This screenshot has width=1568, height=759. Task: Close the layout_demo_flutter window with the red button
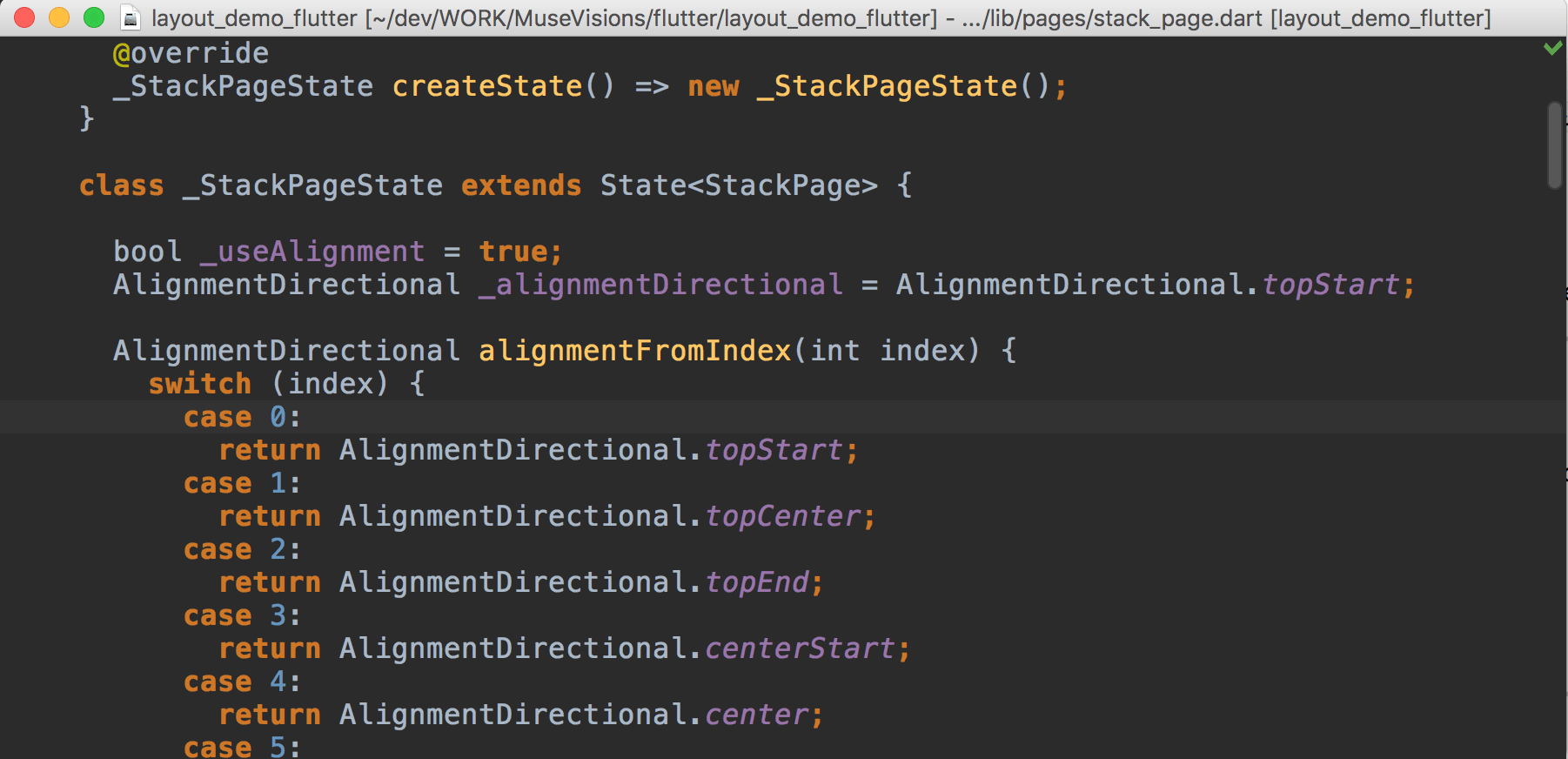click(x=24, y=17)
